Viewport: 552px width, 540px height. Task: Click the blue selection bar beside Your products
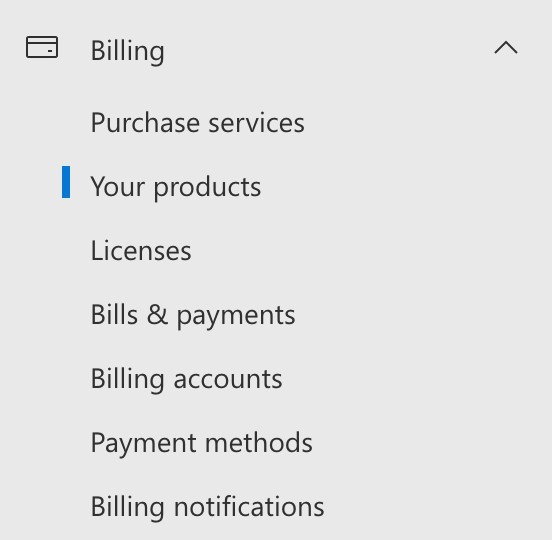click(x=66, y=182)
